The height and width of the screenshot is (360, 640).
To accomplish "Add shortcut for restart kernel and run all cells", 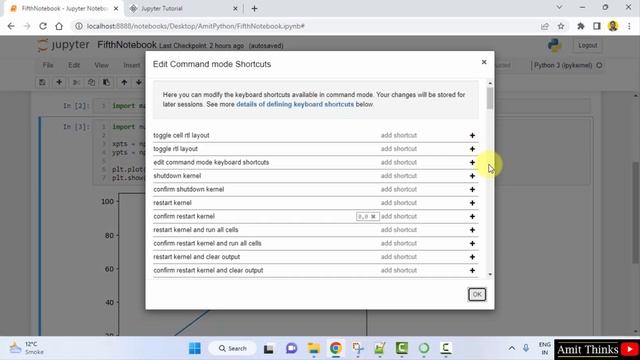I will tap(472, 230).
